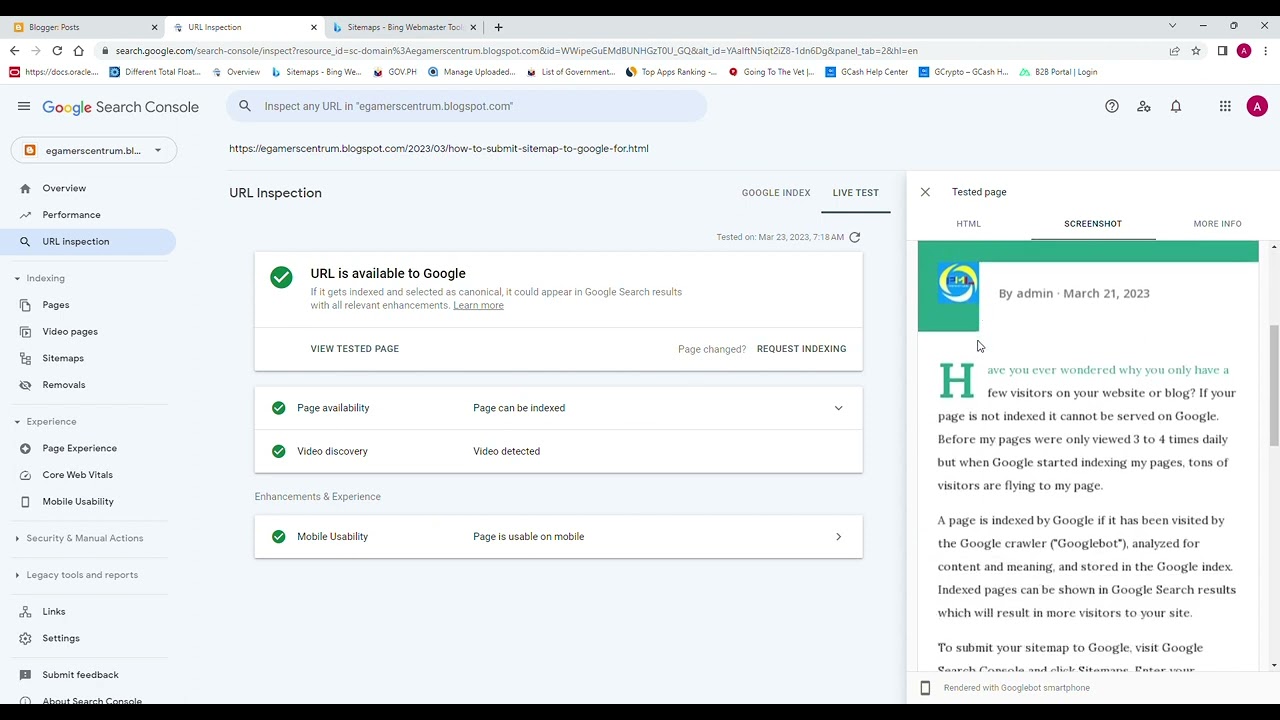The image size is (1280, 720).
Task: Open the Search Console hamburger main menu
Action: click(x=24, y=106)
